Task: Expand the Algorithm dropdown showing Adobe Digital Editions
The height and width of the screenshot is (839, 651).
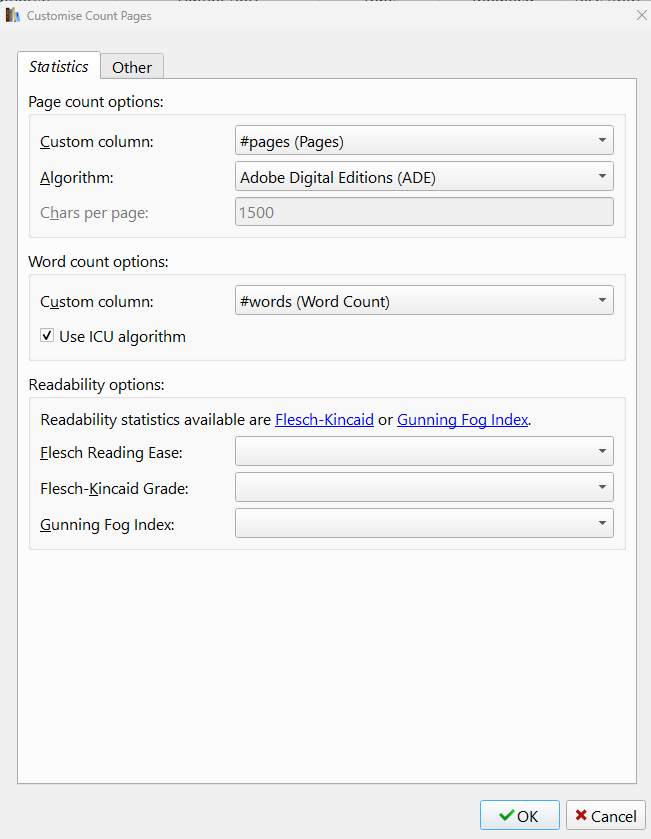Action: pos(424,177)
